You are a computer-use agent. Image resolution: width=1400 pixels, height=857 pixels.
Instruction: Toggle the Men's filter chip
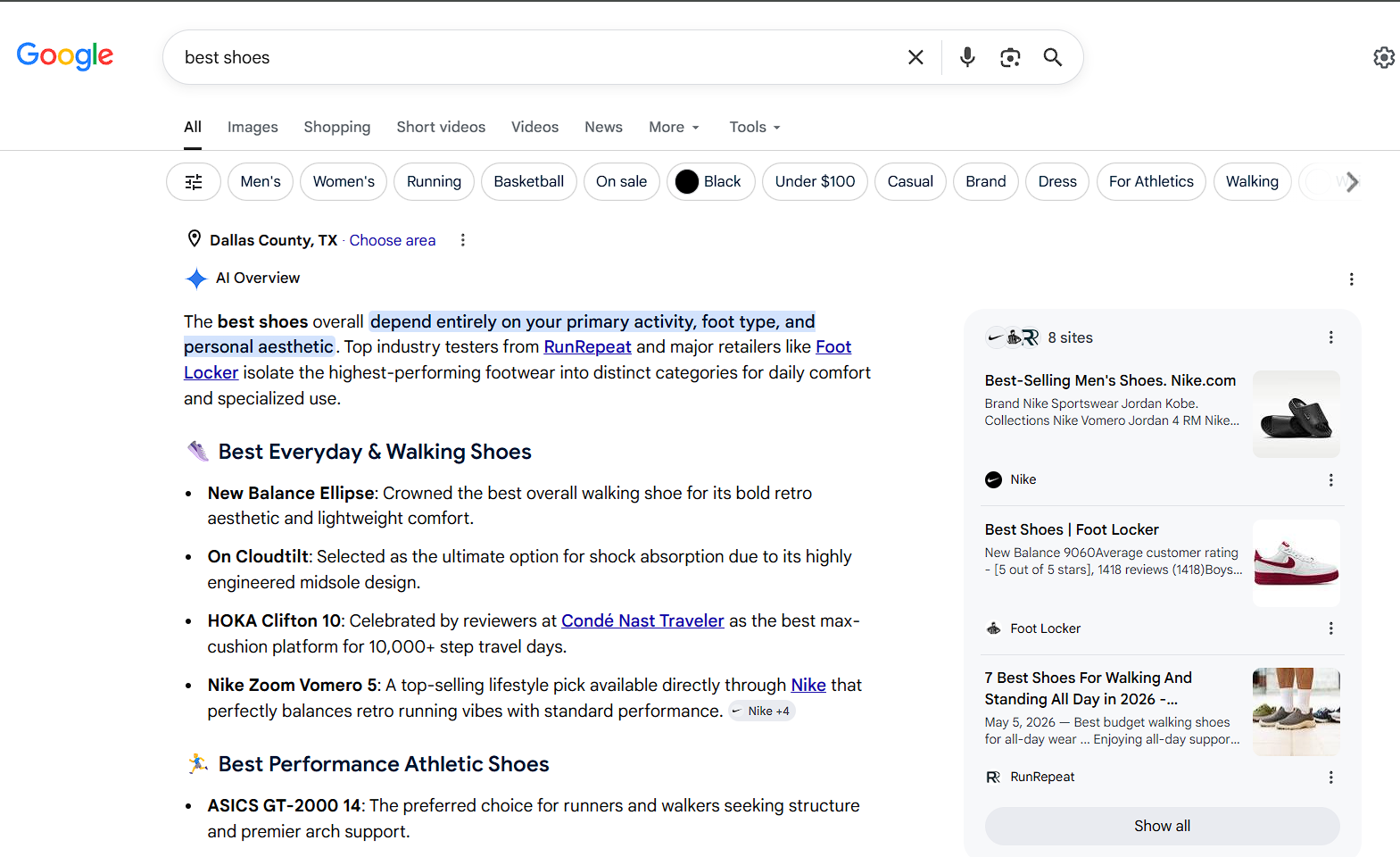(x=261, y=182)
